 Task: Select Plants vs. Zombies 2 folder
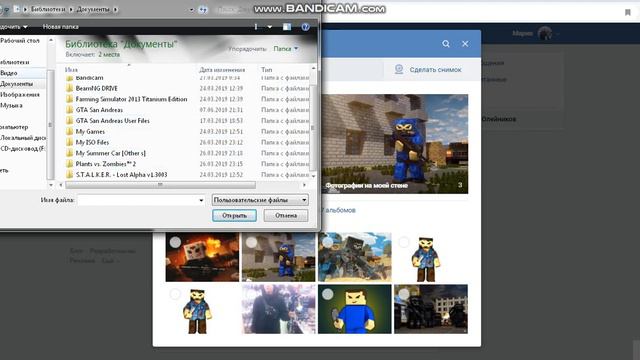106,164
